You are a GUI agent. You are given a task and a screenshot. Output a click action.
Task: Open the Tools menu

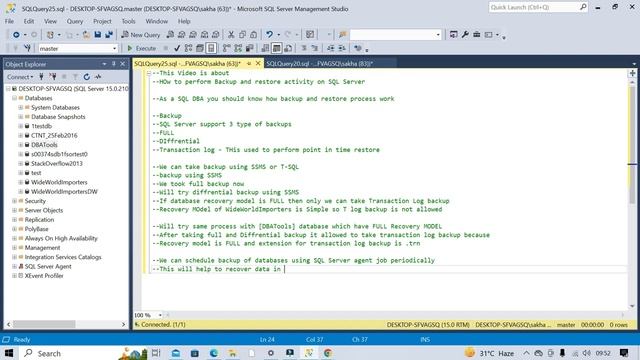coord(128,21)
